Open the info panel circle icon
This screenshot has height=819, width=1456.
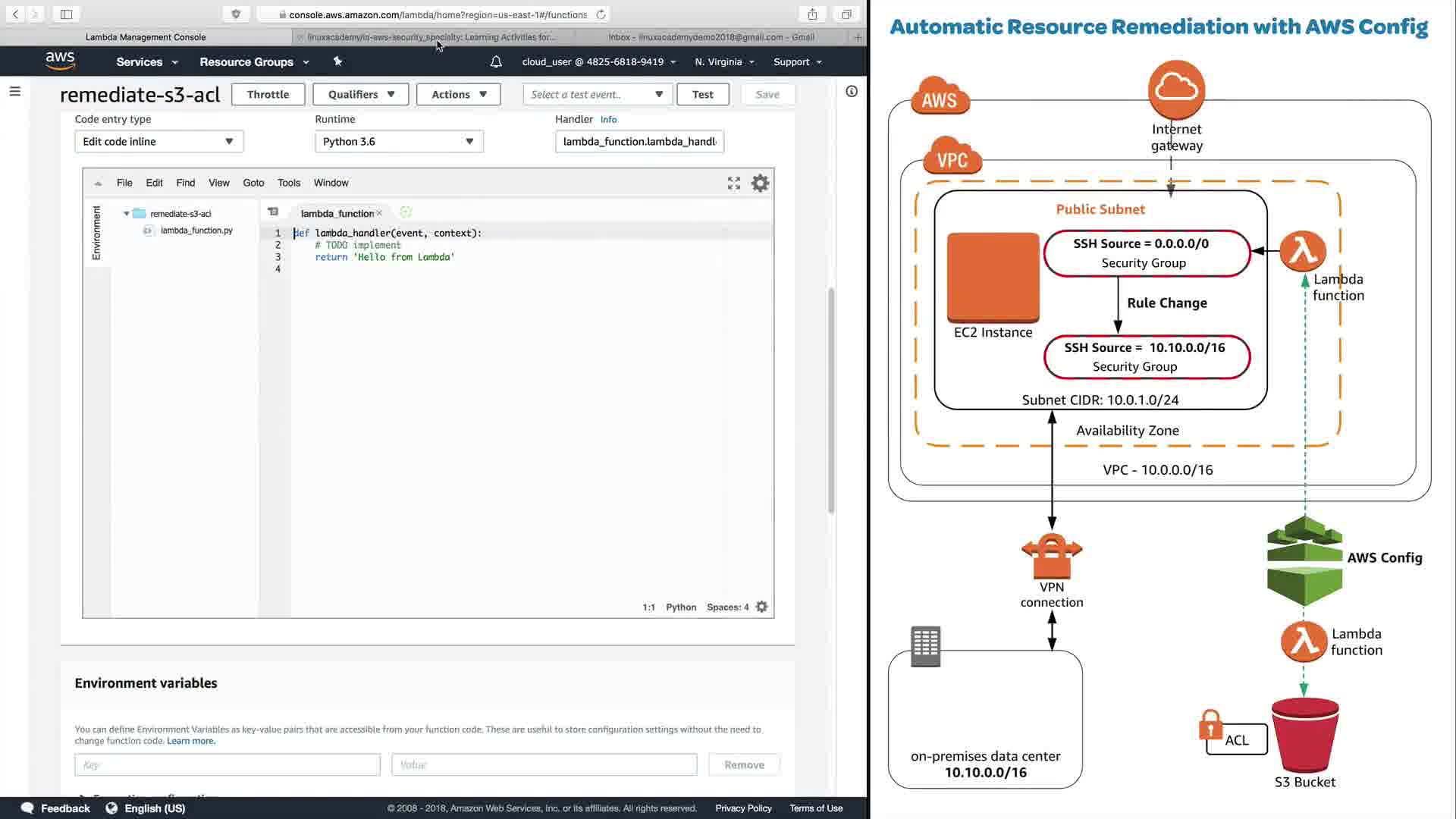coord(852,91)
